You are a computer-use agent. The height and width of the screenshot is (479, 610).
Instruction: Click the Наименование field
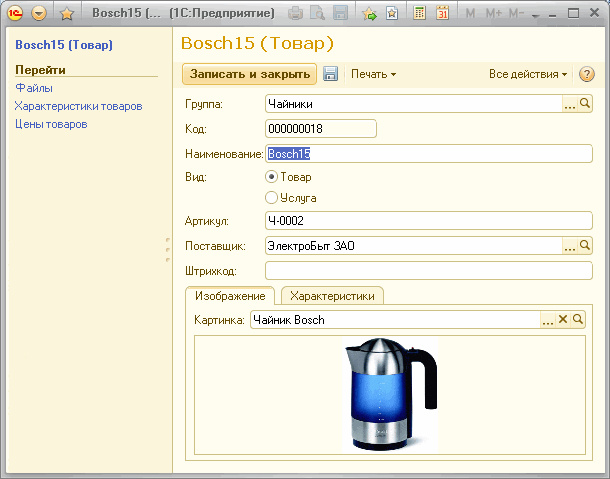pos(429,154)
